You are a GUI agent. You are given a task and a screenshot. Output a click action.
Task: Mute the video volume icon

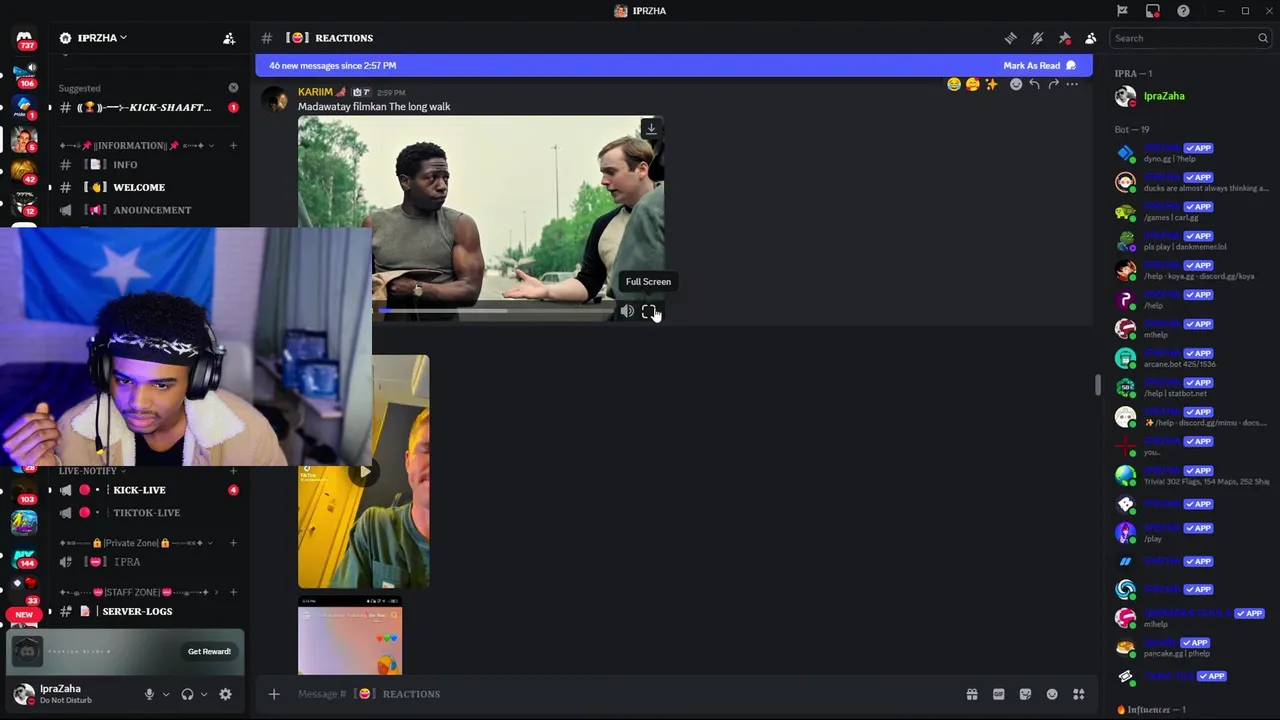627,312
